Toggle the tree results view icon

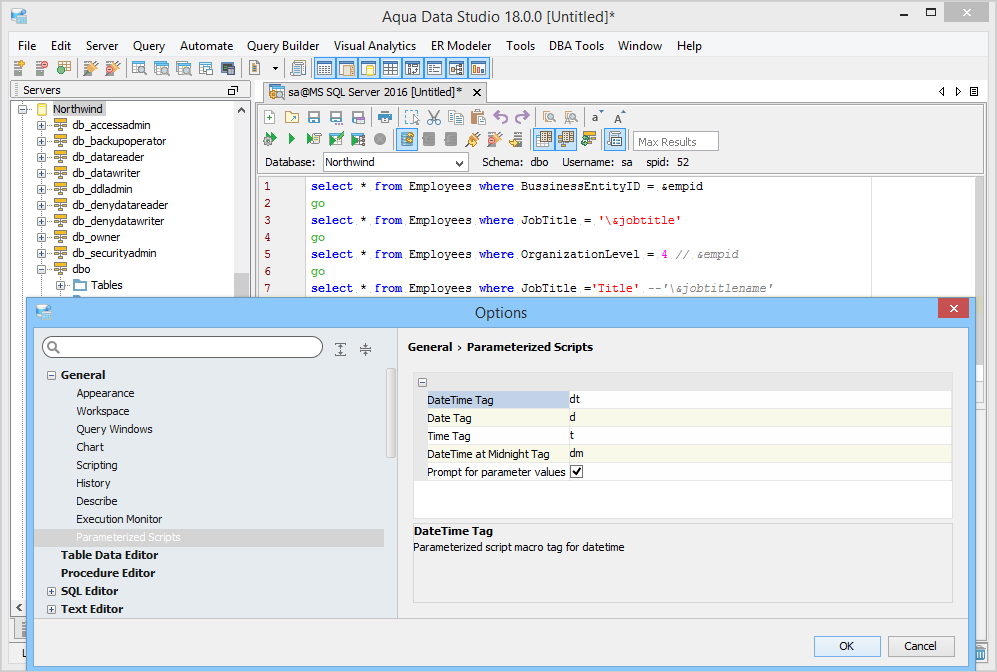pyautogui.click(x=565, y=139)
